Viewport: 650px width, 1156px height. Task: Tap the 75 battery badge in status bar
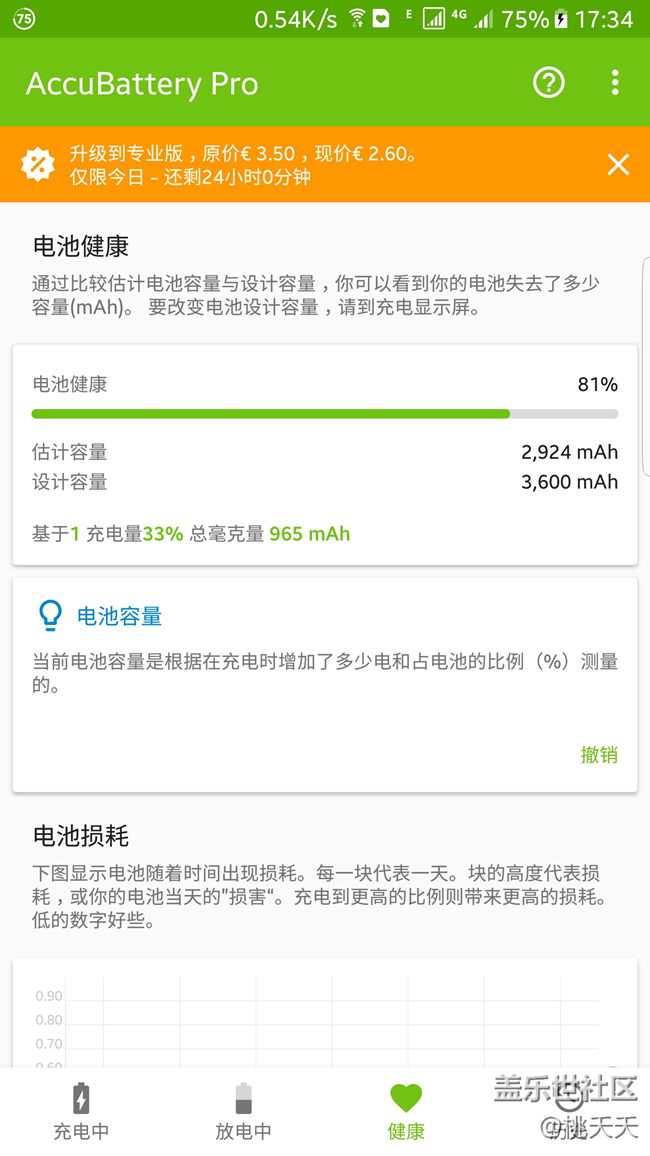click(24, 19)
